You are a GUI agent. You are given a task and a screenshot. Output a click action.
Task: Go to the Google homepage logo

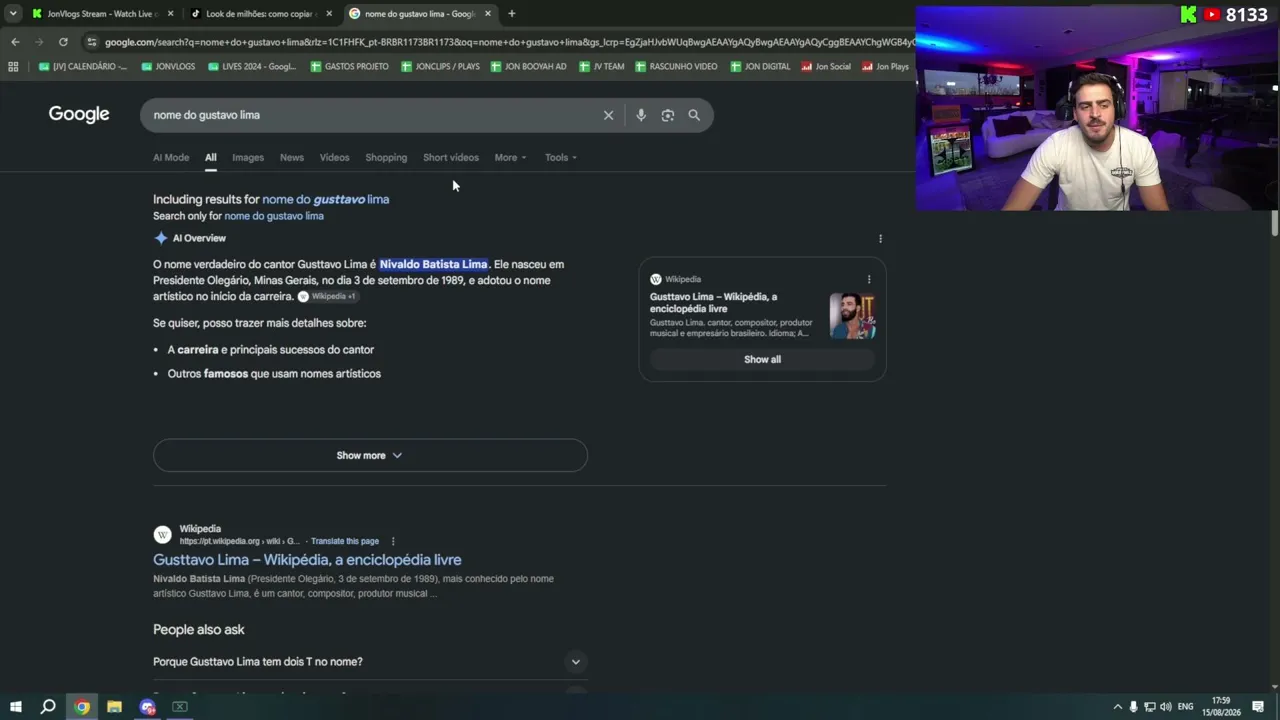click(x=79, y=114)
